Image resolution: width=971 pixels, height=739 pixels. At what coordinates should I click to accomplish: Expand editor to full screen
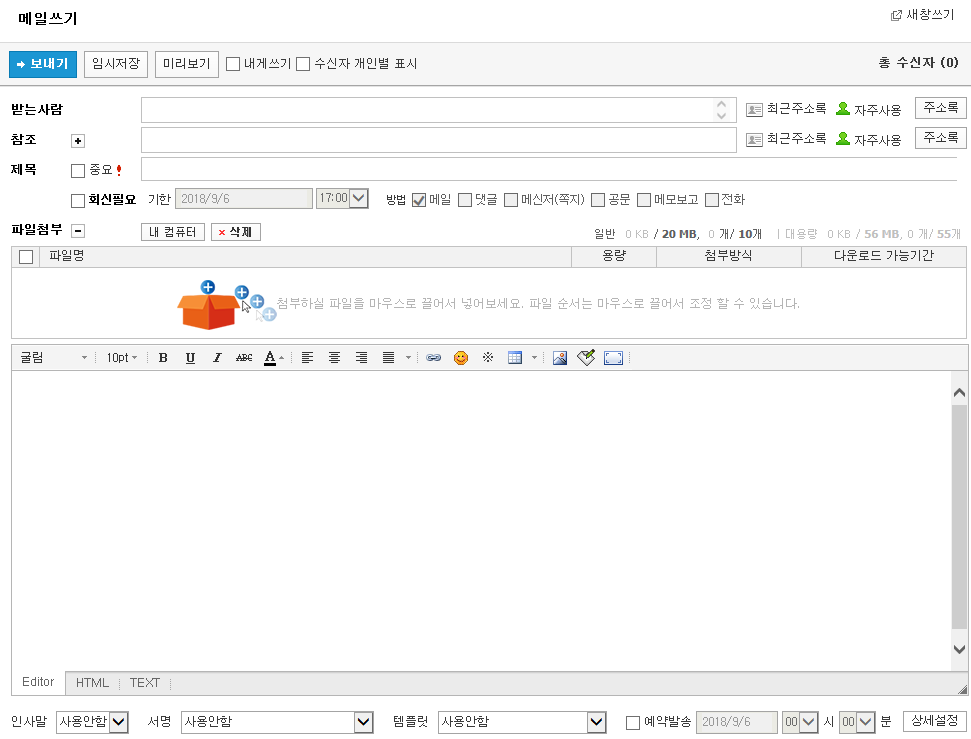613,358
